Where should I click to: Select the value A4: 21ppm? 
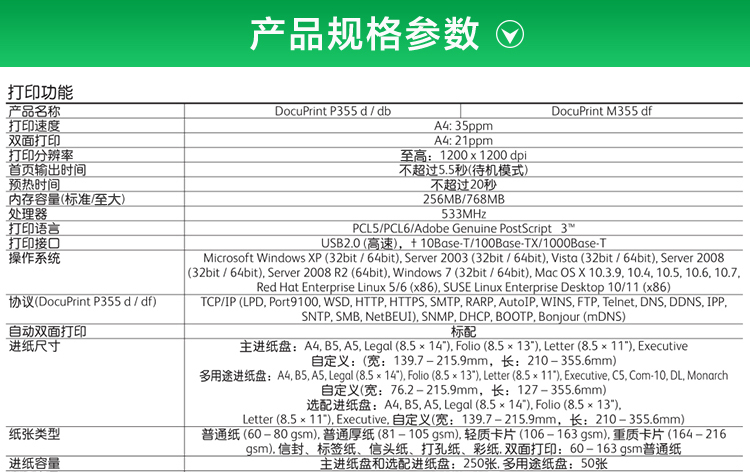[463, 141]
